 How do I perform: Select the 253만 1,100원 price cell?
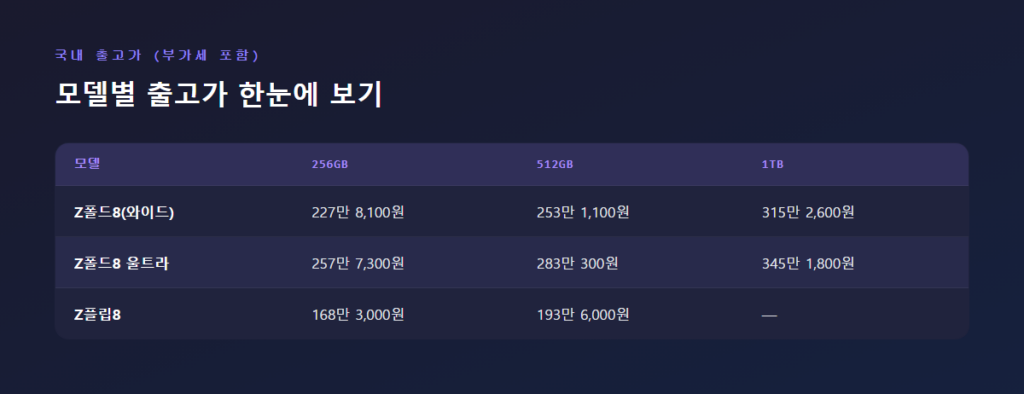(583, 212)
